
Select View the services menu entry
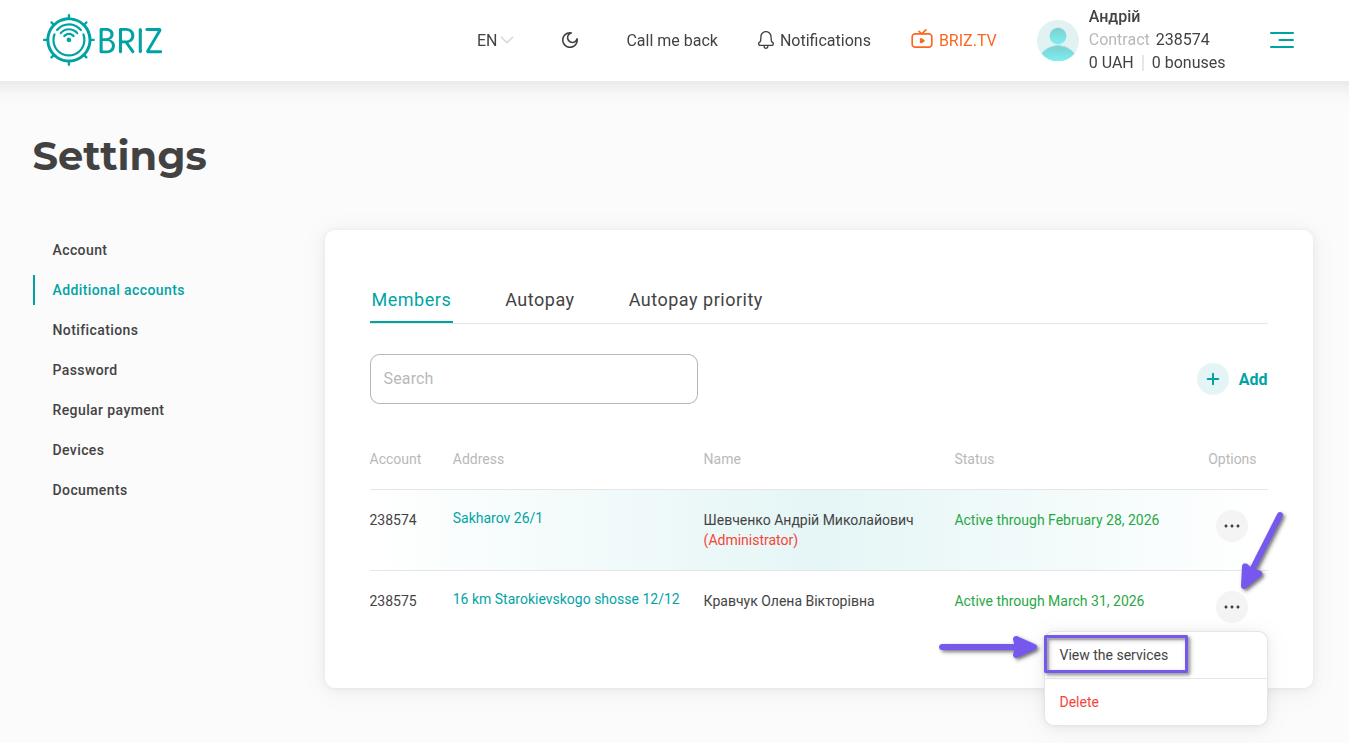pyautogui.click(x=1114, y=655)
